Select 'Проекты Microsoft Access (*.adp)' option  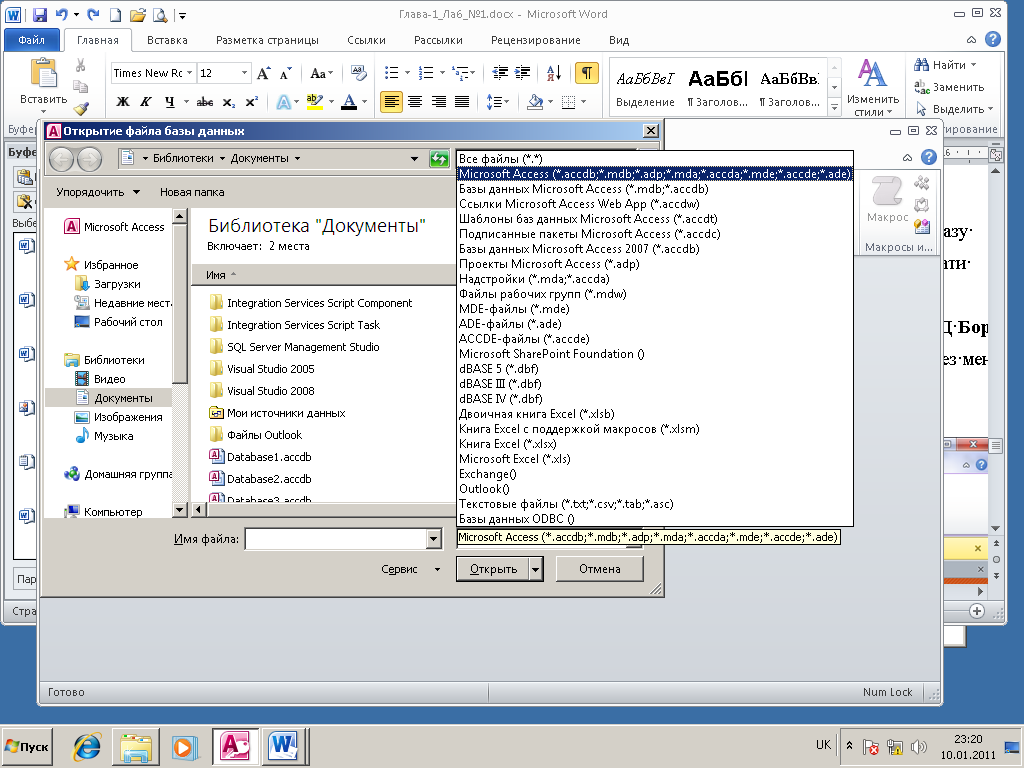click(x=654, y=264)
